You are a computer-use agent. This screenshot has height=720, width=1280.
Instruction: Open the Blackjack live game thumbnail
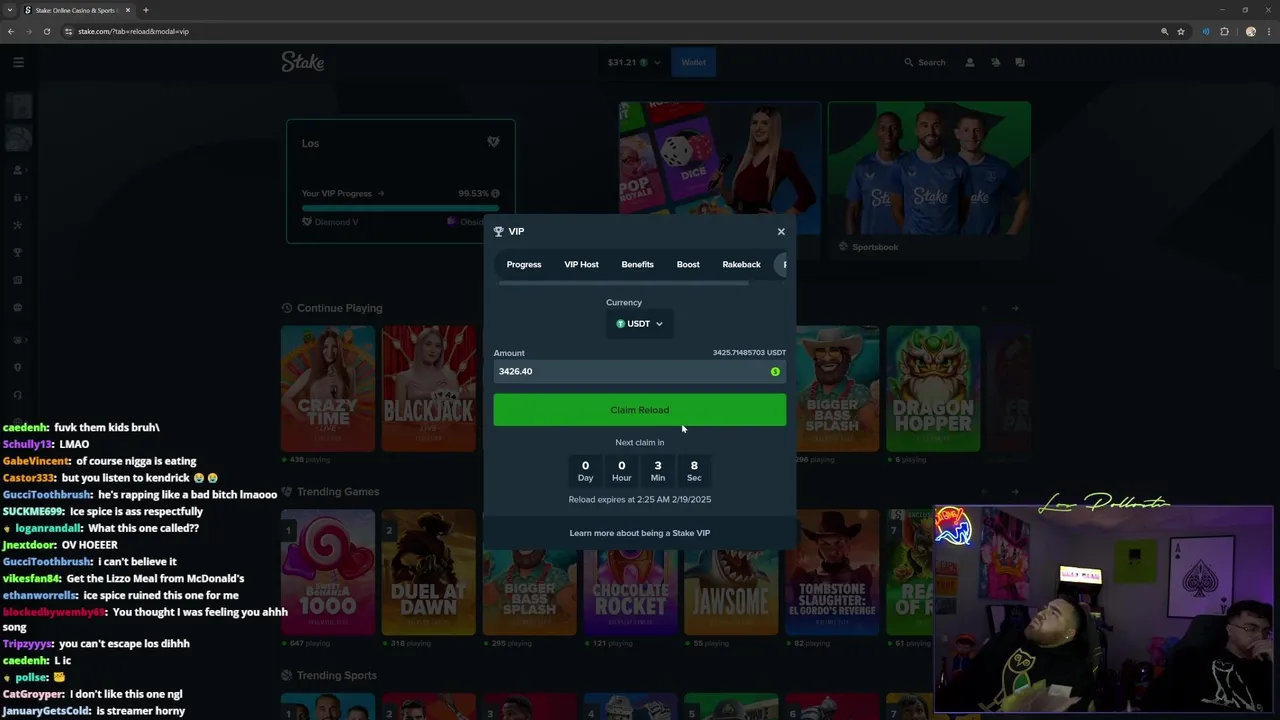[x=429, y=388]
